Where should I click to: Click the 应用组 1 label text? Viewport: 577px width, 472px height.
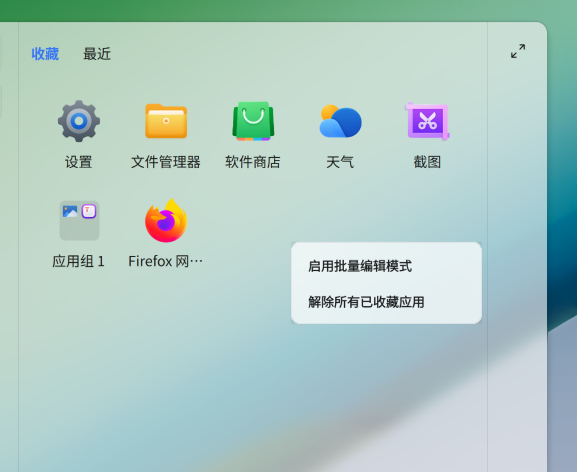point(79,261)
